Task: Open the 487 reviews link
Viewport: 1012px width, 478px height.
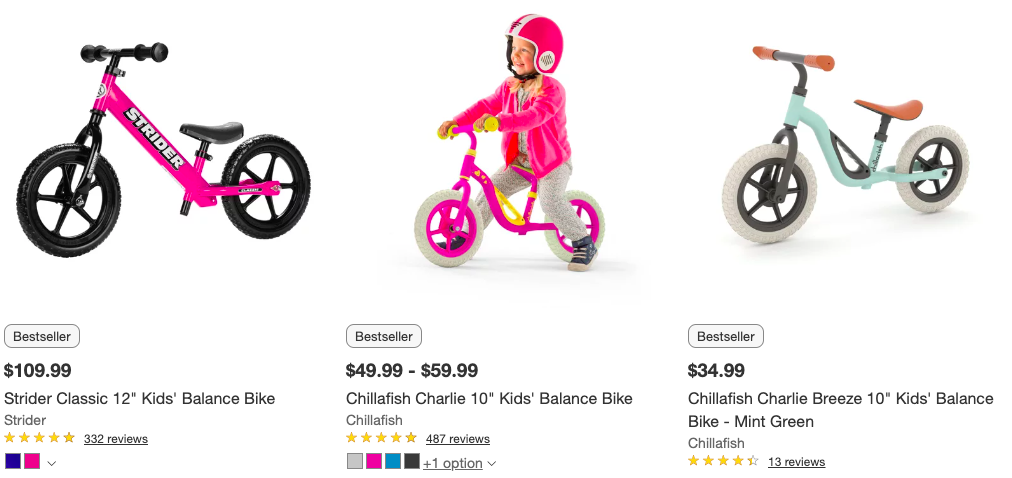Action: 457,439
